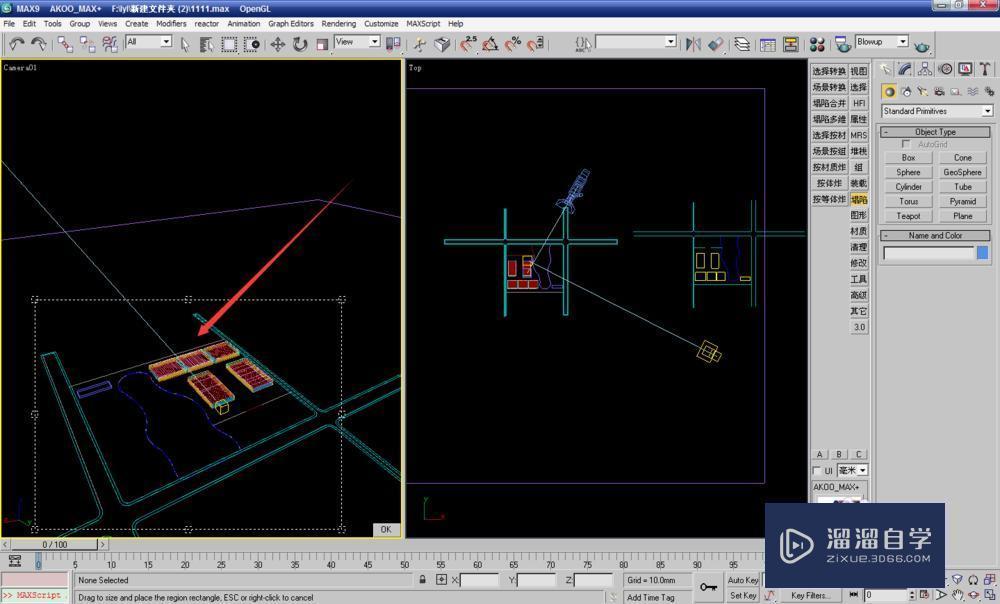Enable the UI checkbox

pos(817,471)
